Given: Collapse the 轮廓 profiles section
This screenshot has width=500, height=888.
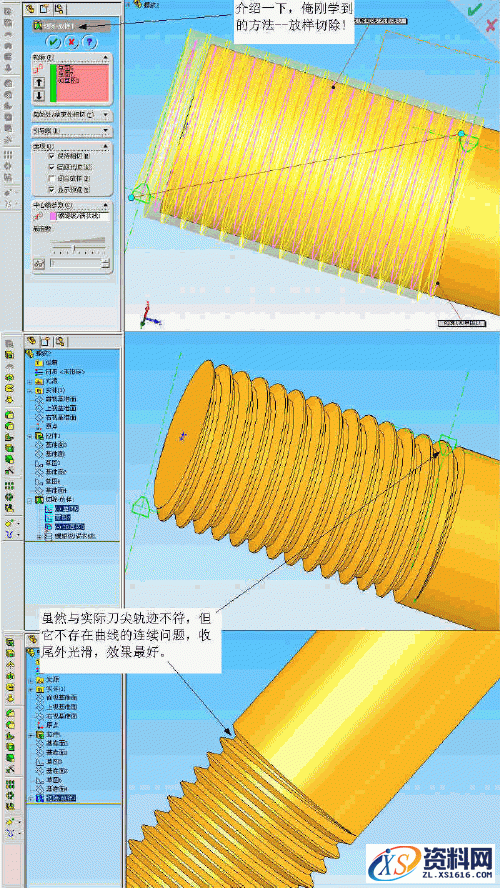Looking at the screenshot, I should pyautogui.click(x=105, y=57).
